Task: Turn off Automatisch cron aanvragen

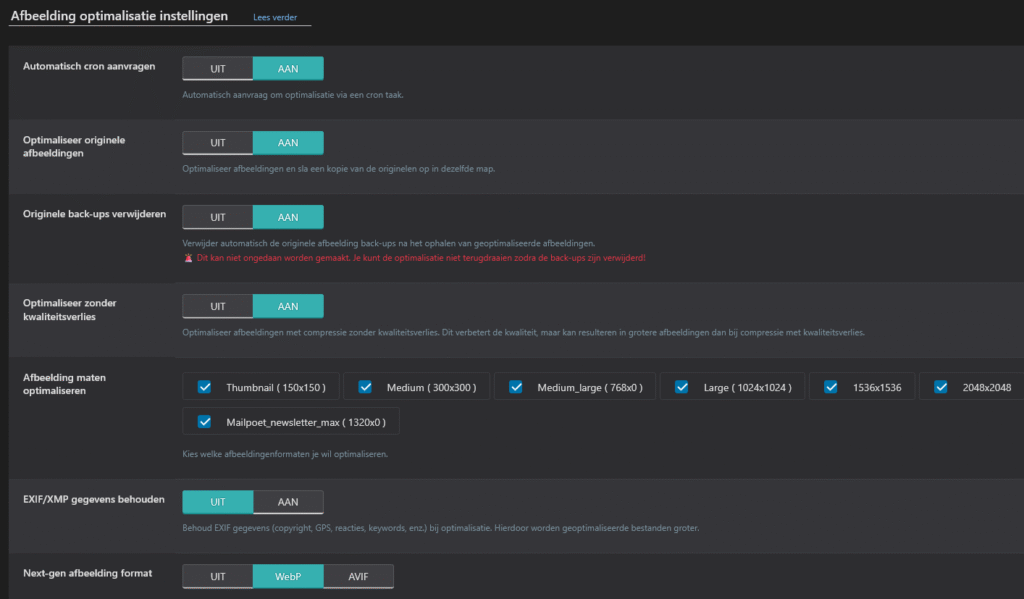Action: pos(217,69)
